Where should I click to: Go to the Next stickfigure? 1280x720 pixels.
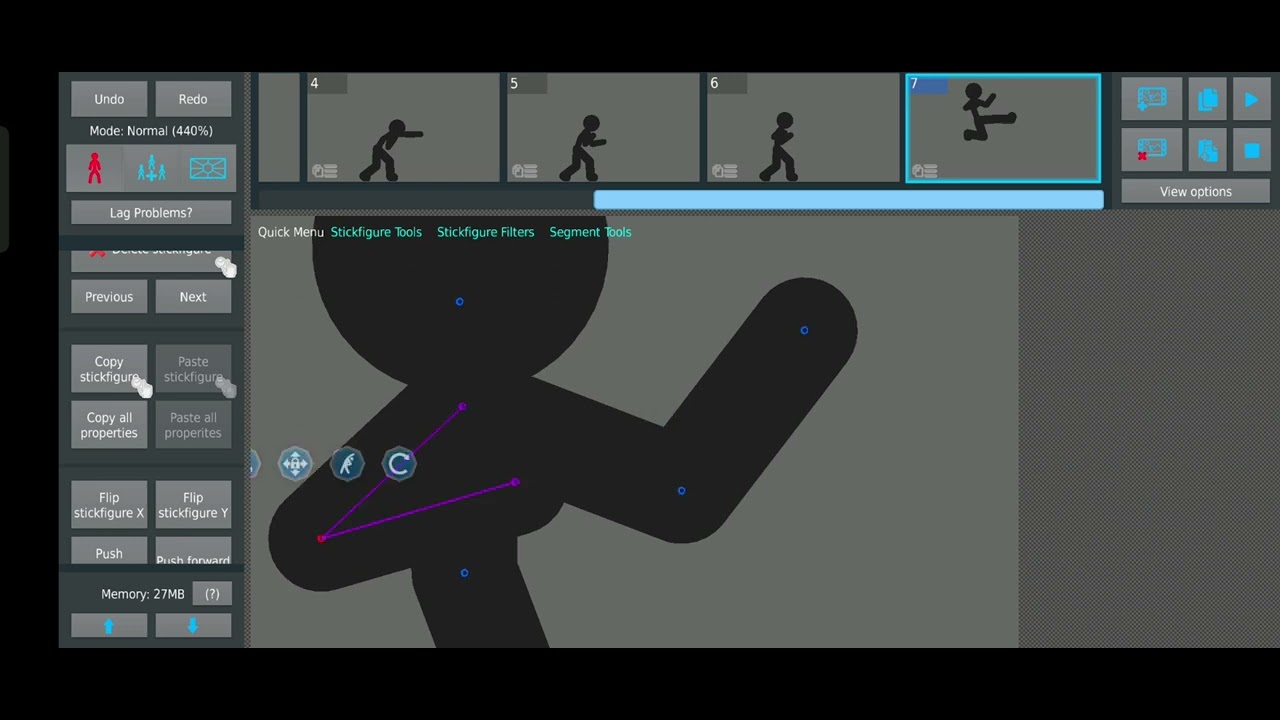193,297
